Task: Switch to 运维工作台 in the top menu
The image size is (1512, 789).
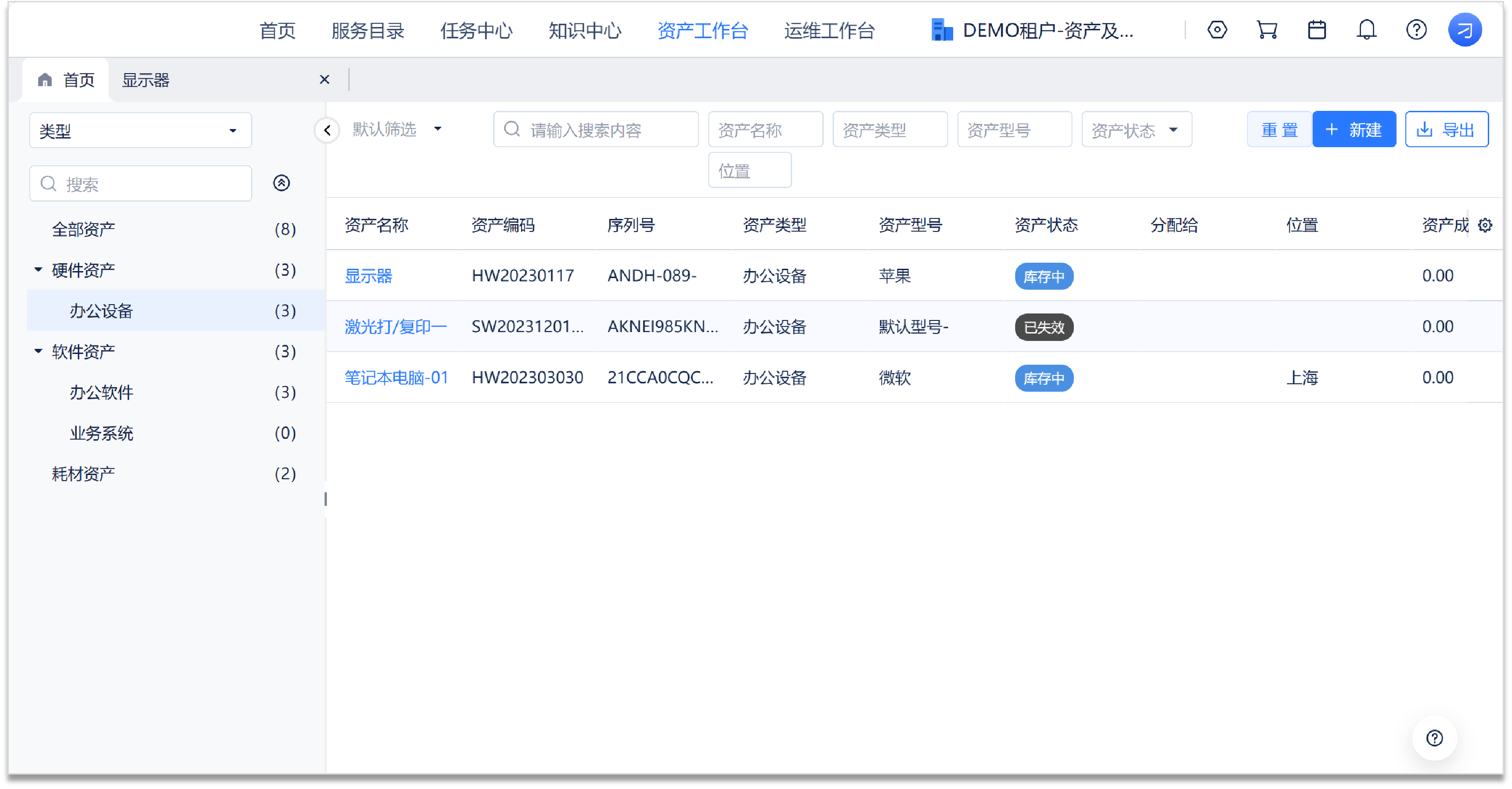Action: coord(829,31)
